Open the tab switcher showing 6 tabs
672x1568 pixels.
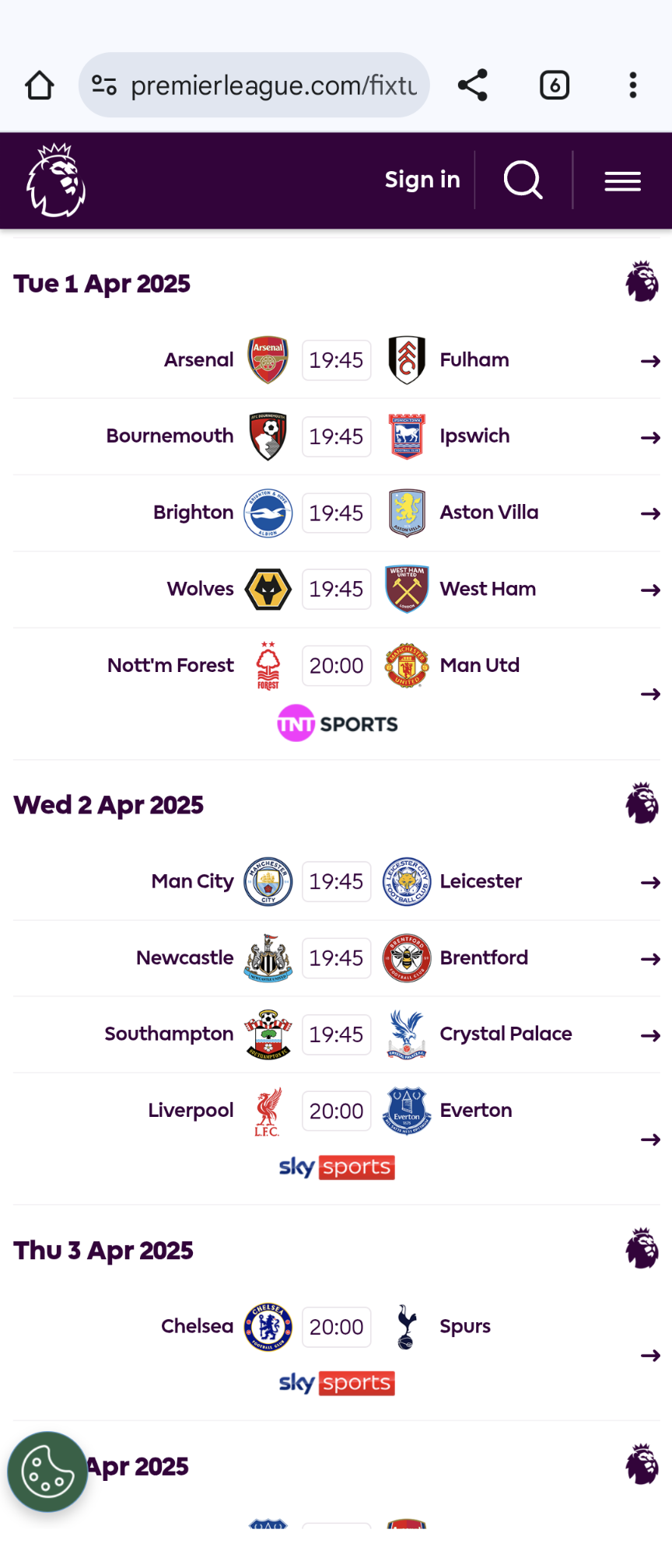click(555, 86)
